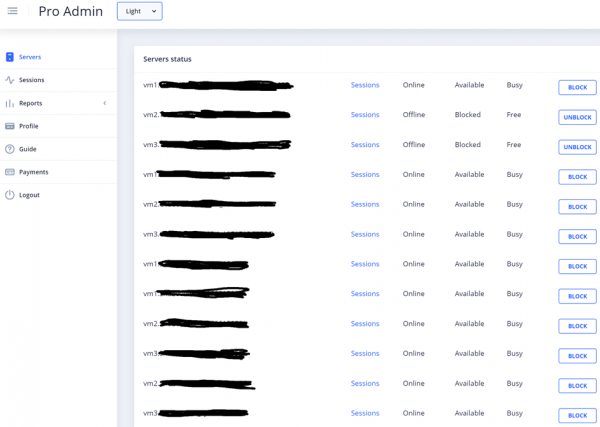The width and height of the screenshot is (600, 427).
Task: Open Sessions link in the last server row
Action: (365, 413)
